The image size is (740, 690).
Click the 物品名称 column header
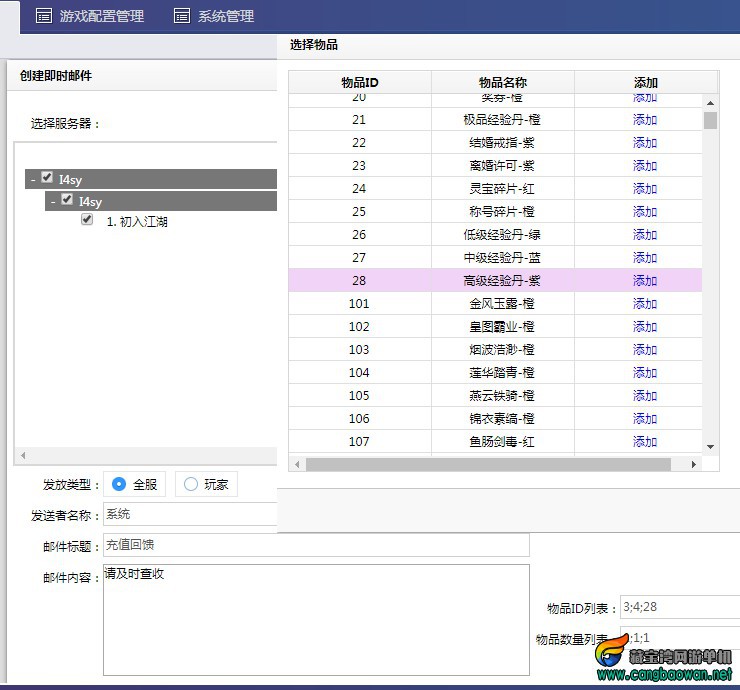click(x=503, y=83)
